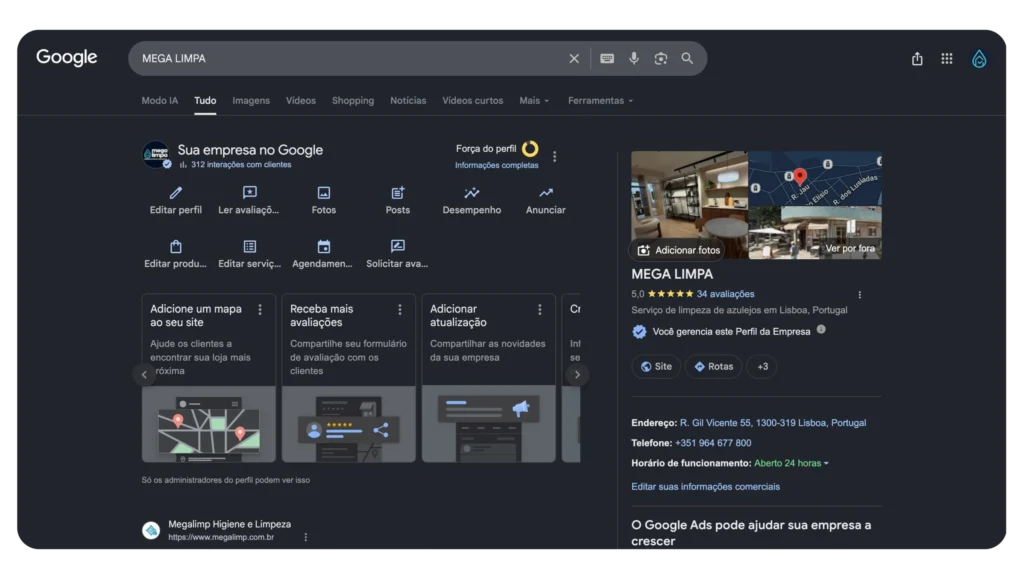
Task: Click '312 interações com clientes' link
Action: (x=241, y=164)
